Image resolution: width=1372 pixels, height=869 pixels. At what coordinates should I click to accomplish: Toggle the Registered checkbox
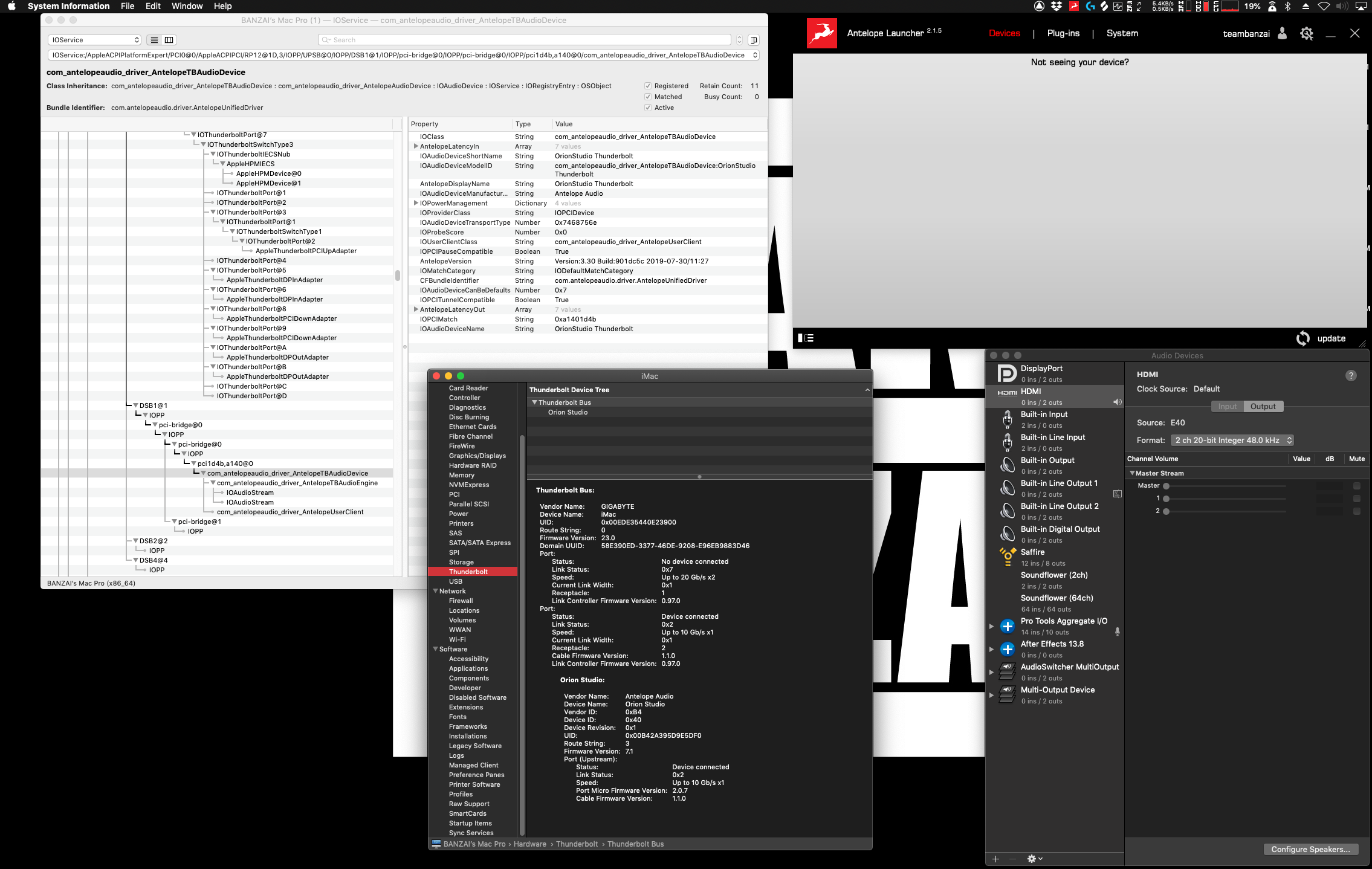click(x=648, y=86)
